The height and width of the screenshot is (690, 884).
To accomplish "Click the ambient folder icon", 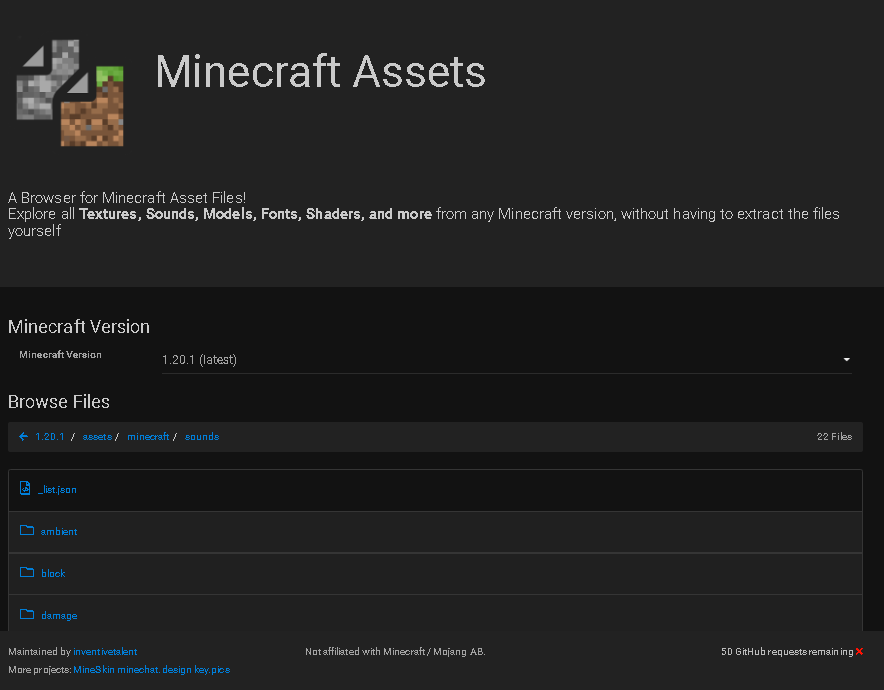I will tap(26, 530).
